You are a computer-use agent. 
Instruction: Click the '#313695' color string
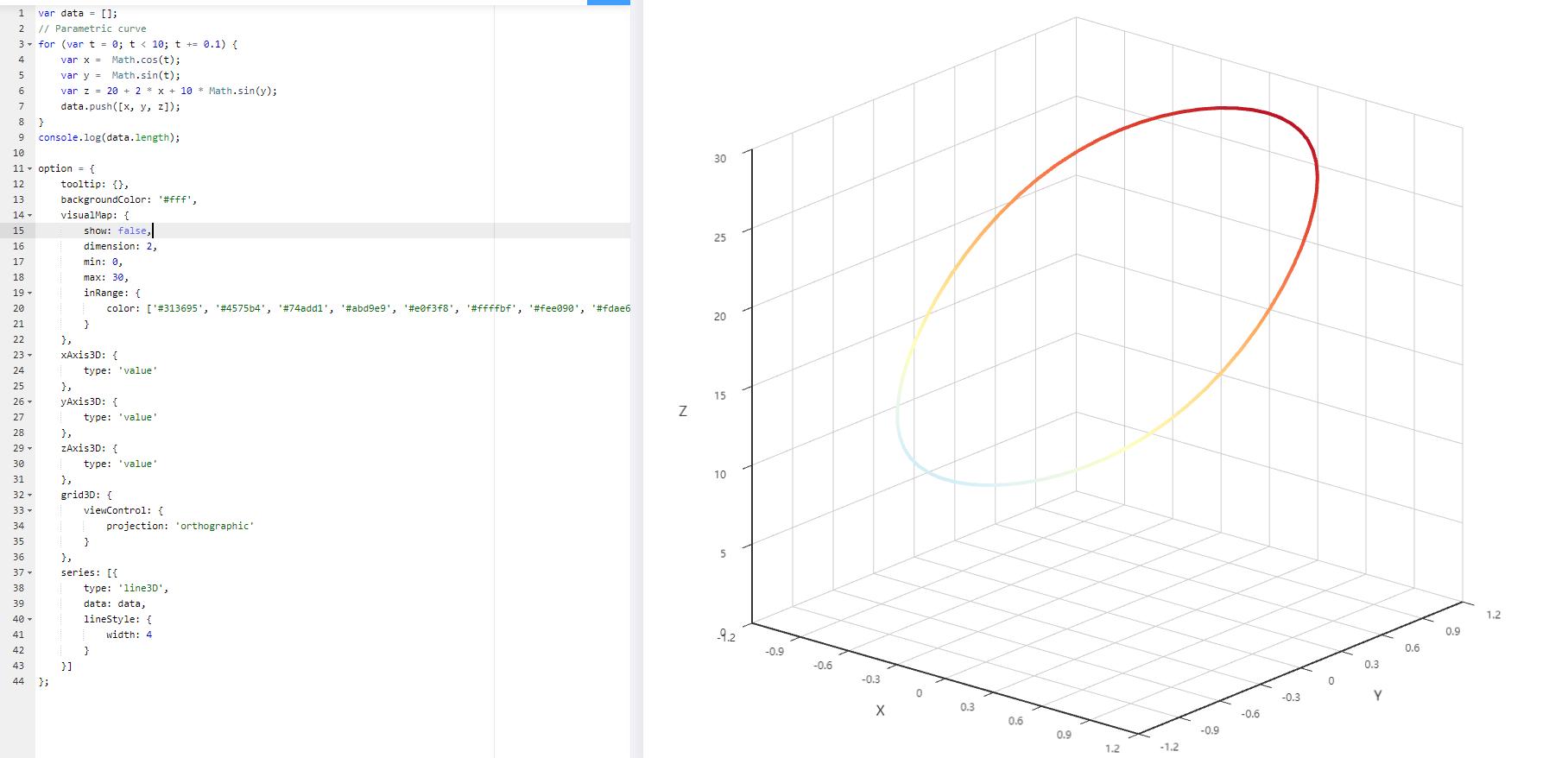(x=178, y=308)
